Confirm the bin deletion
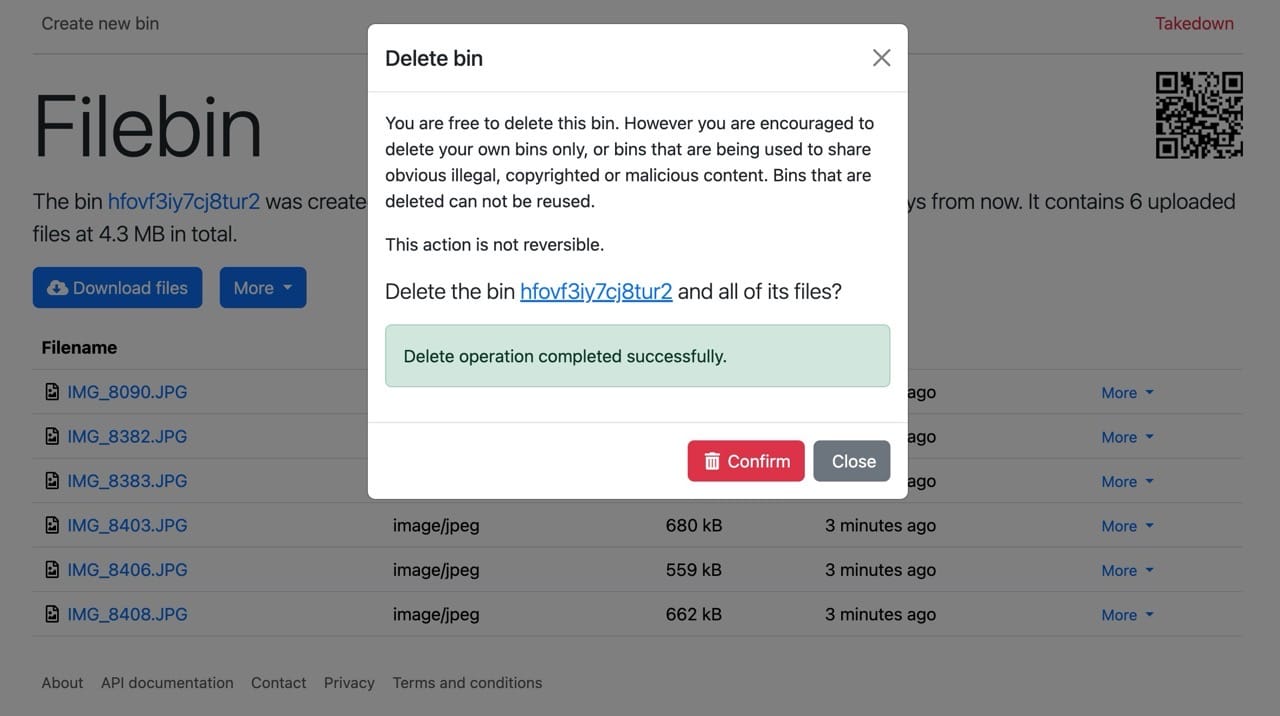 746,461
